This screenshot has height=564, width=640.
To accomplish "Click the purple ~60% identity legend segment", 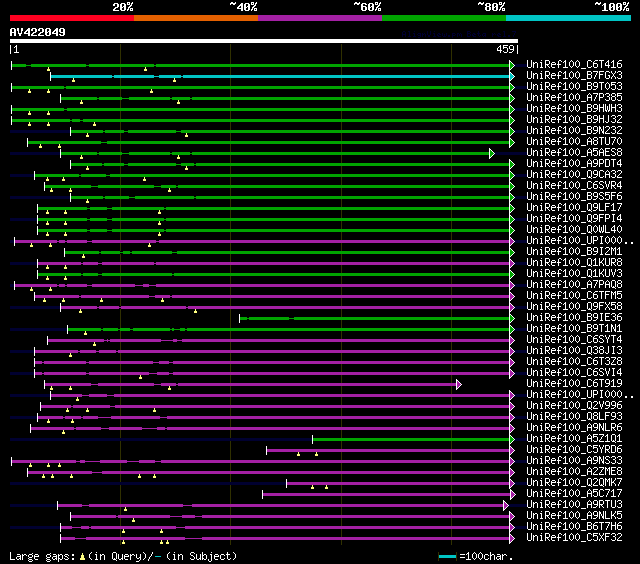I will [319, 18].
